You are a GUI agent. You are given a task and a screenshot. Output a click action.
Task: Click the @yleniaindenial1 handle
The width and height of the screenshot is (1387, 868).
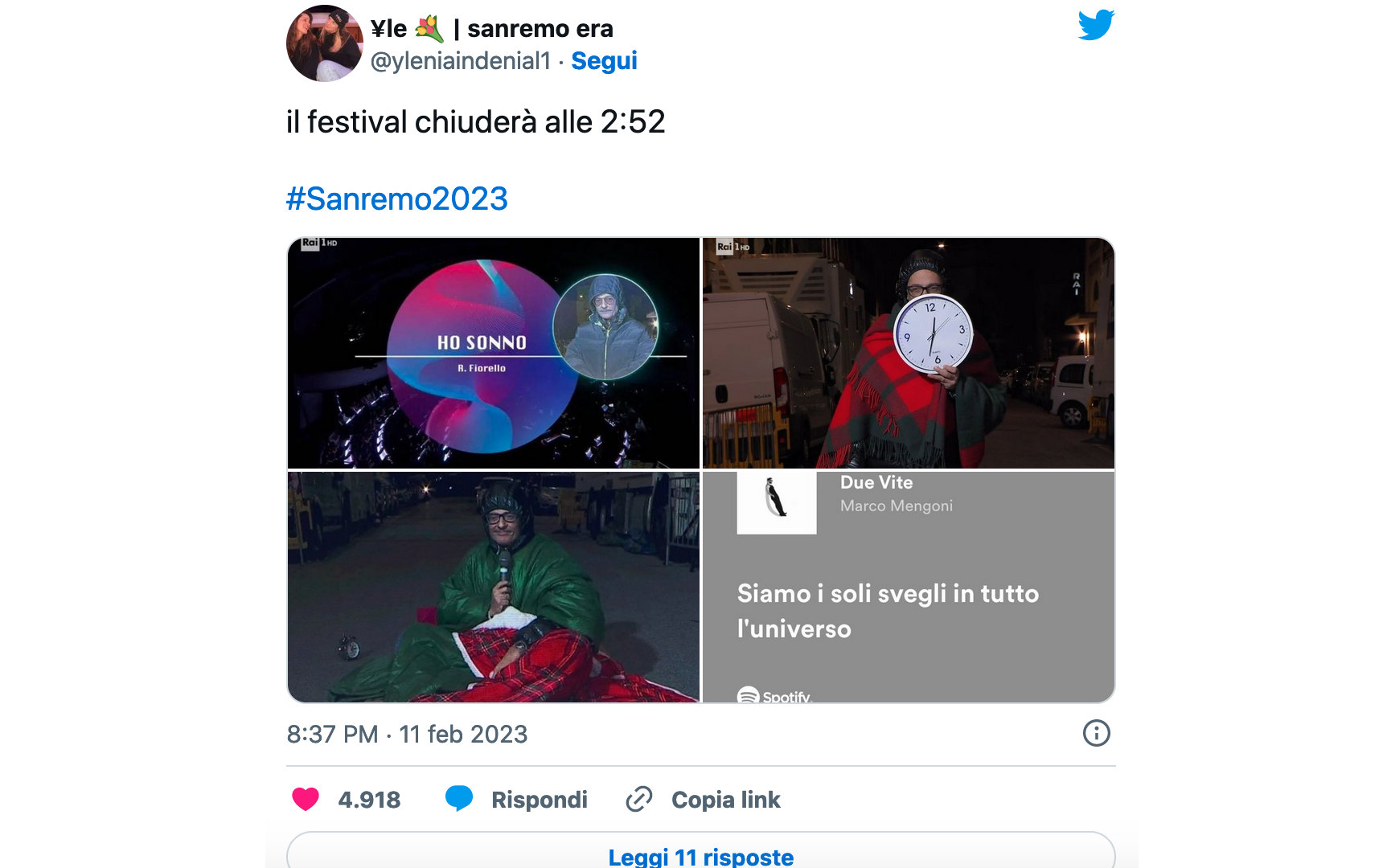pyautogui.click(x=461, y=61)
